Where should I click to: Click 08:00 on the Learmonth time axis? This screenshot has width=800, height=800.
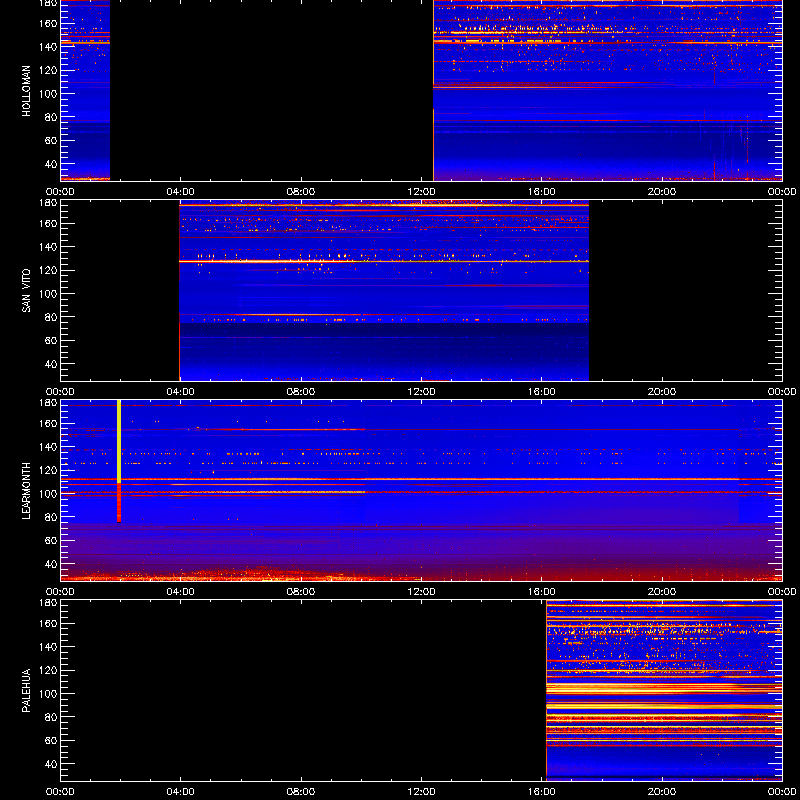point(301,592)
